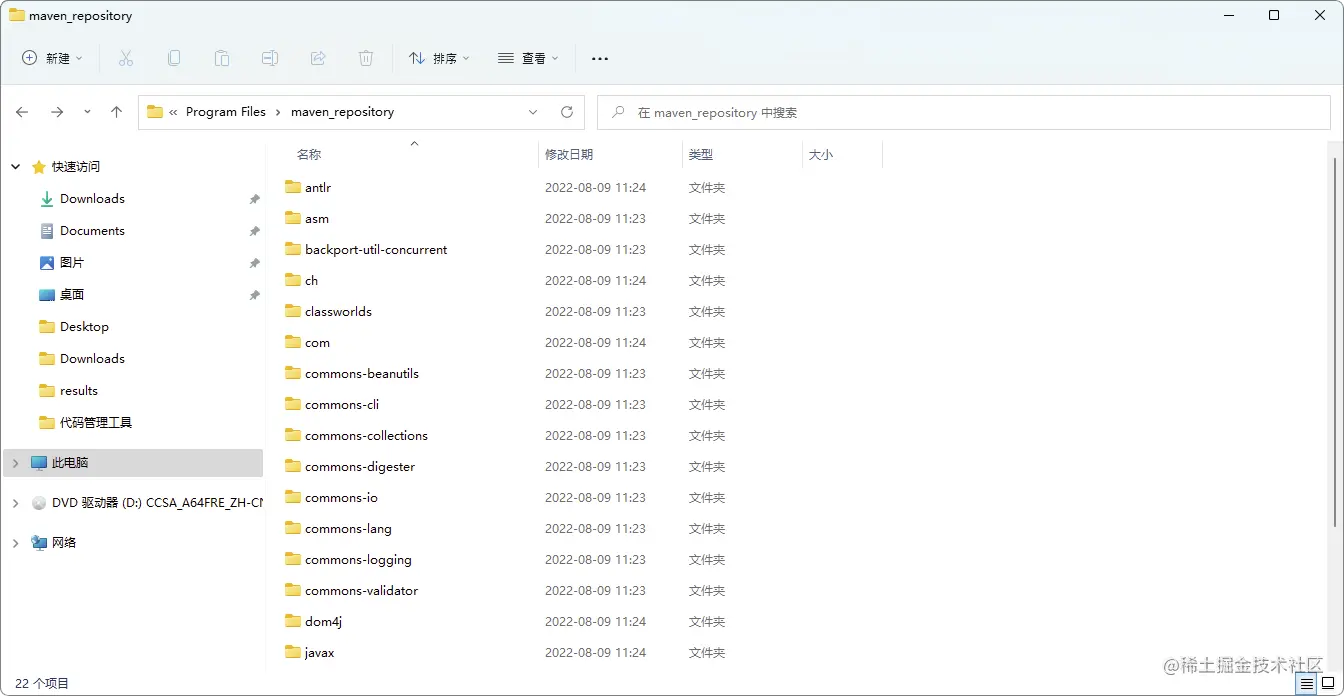The width and height of the screenshot is (1344, 696).
Task: Open Documents in the navigation pane
Action: [x=92, y=231]
